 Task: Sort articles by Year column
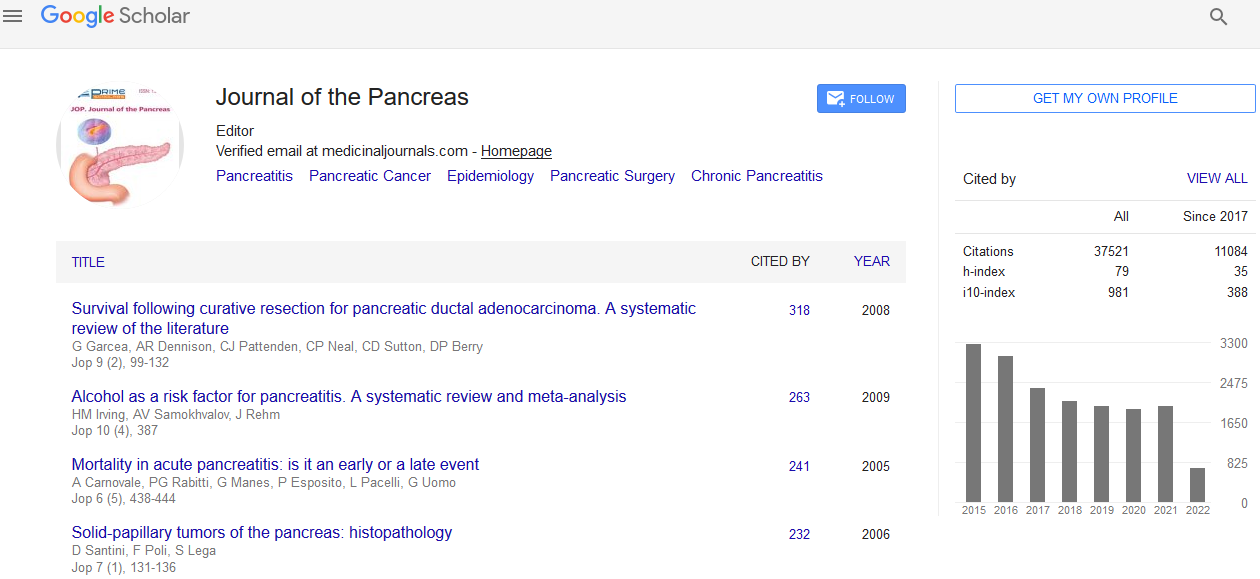pyautogui.click(x=871, y=261)
